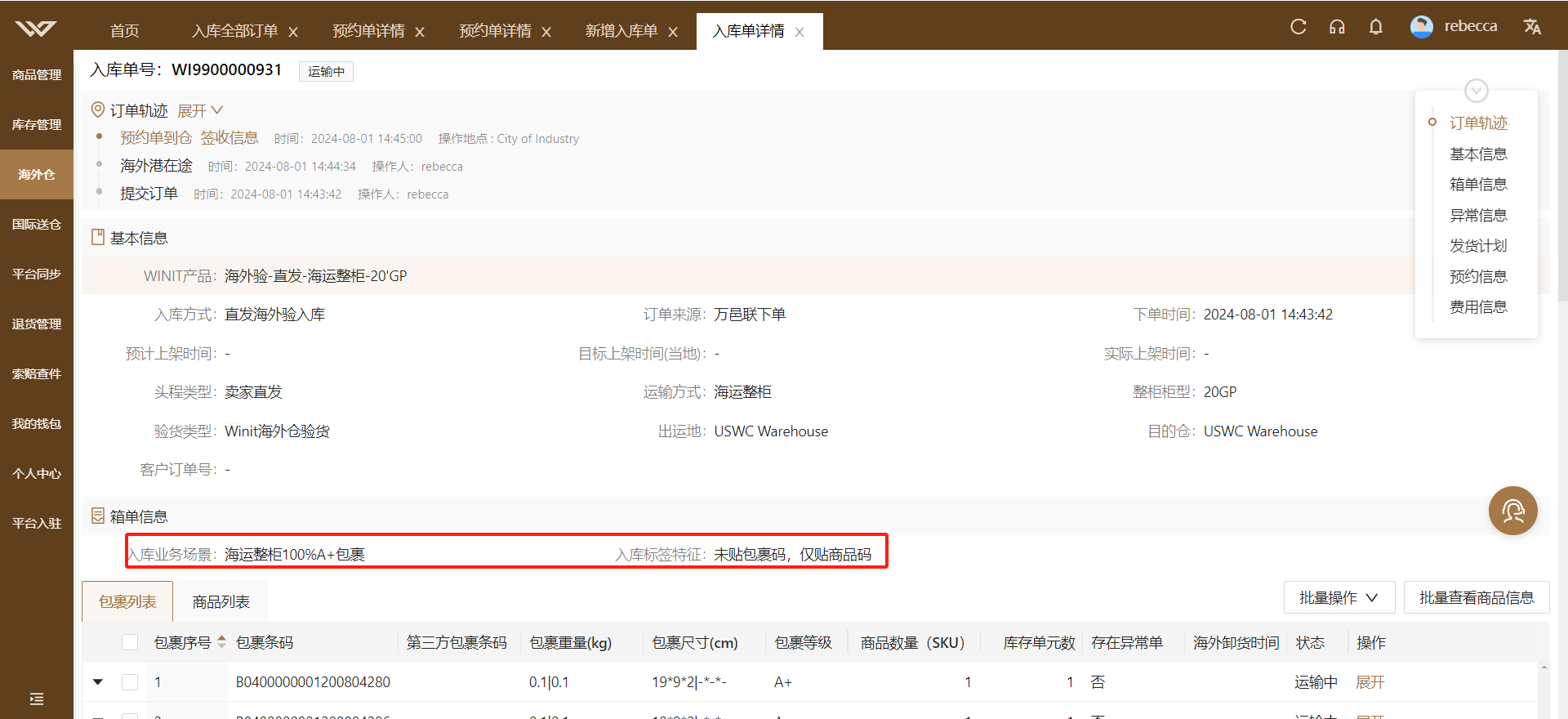
Task: Click 展开 in row 1 操作 column
Action: (1370, 681)
